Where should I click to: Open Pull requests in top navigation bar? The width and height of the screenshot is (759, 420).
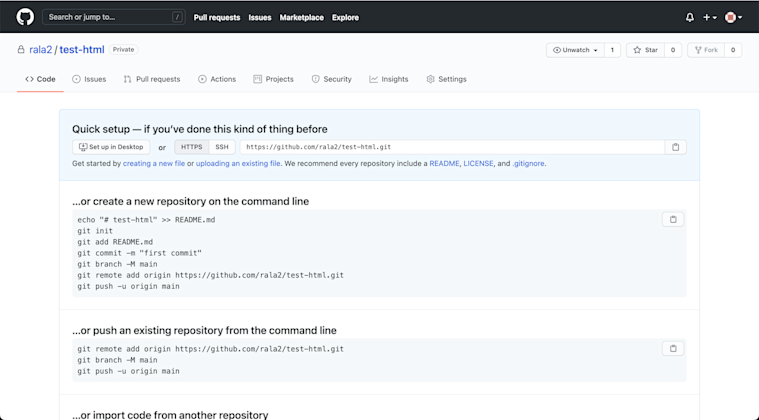(x=217, y=17)
